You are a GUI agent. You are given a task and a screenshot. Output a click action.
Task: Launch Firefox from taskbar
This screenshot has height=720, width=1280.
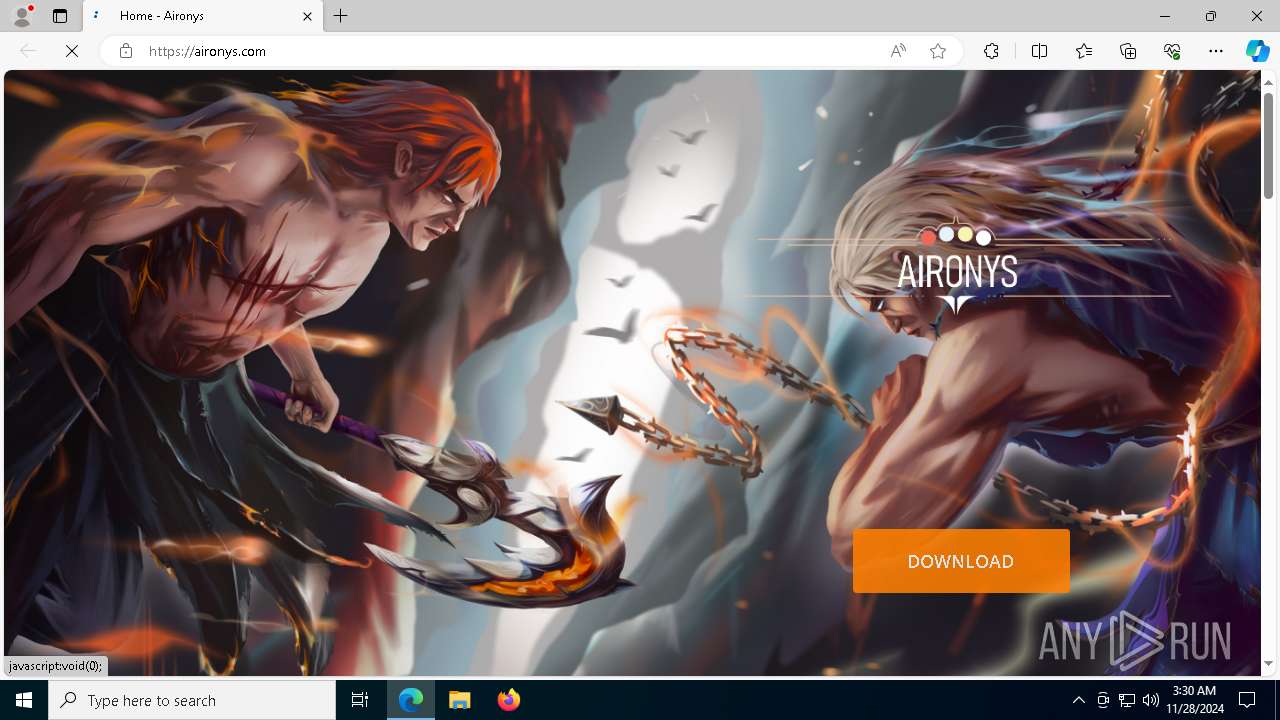pos(509,700)
